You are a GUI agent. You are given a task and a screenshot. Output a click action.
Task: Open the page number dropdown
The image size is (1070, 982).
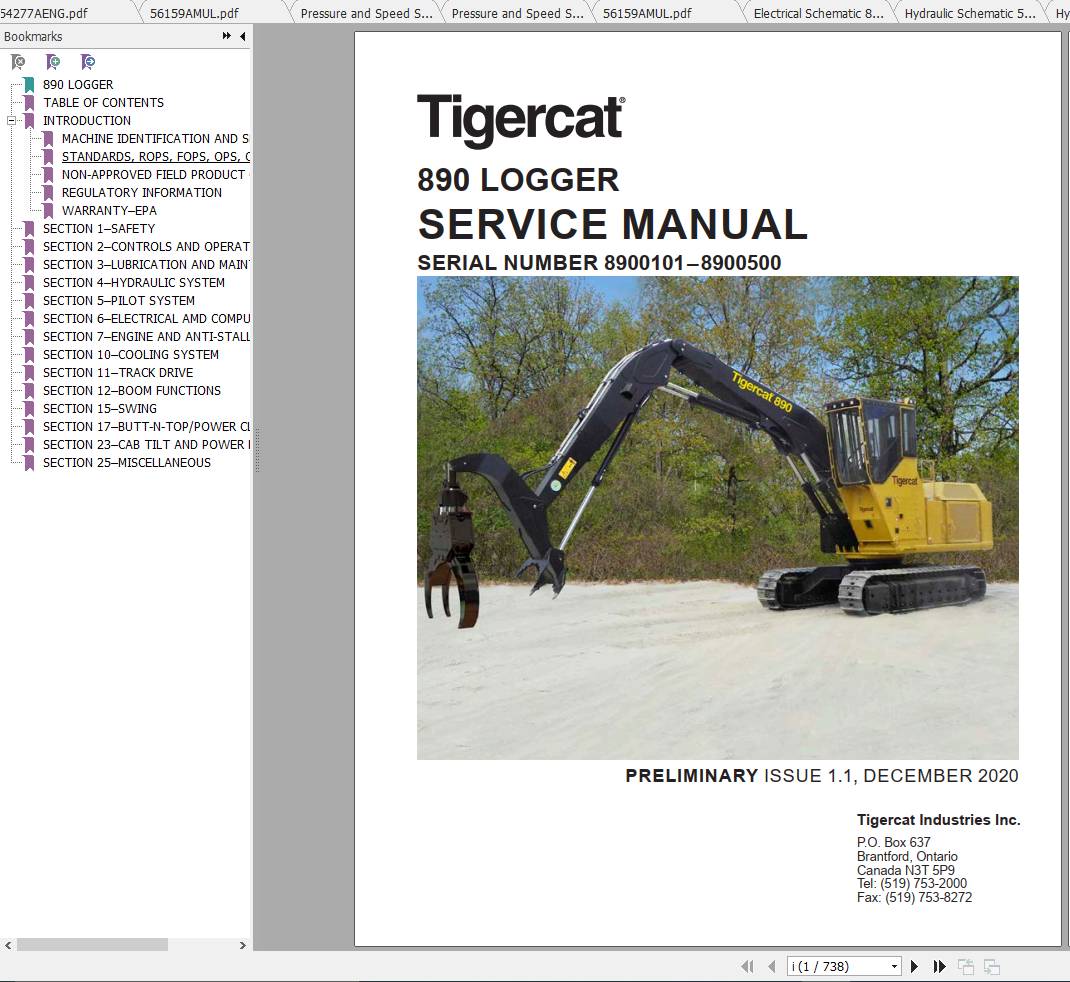coord(893,965)
